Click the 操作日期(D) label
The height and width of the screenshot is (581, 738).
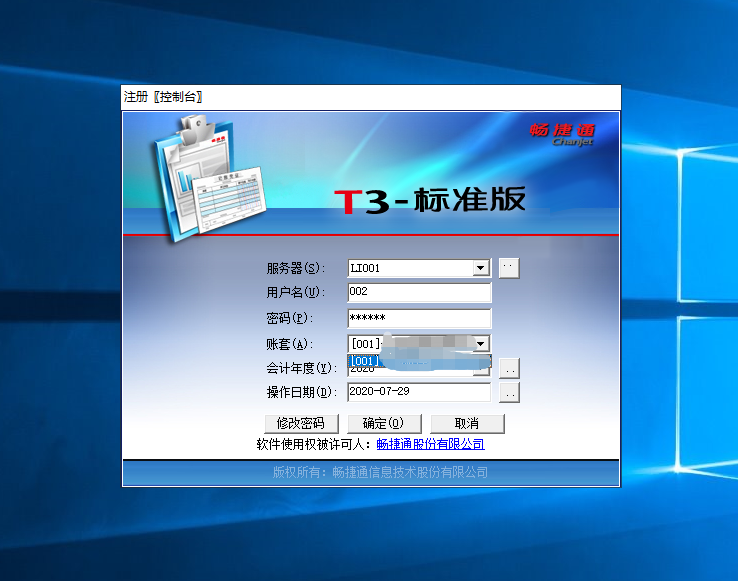(x=302, y=392)
